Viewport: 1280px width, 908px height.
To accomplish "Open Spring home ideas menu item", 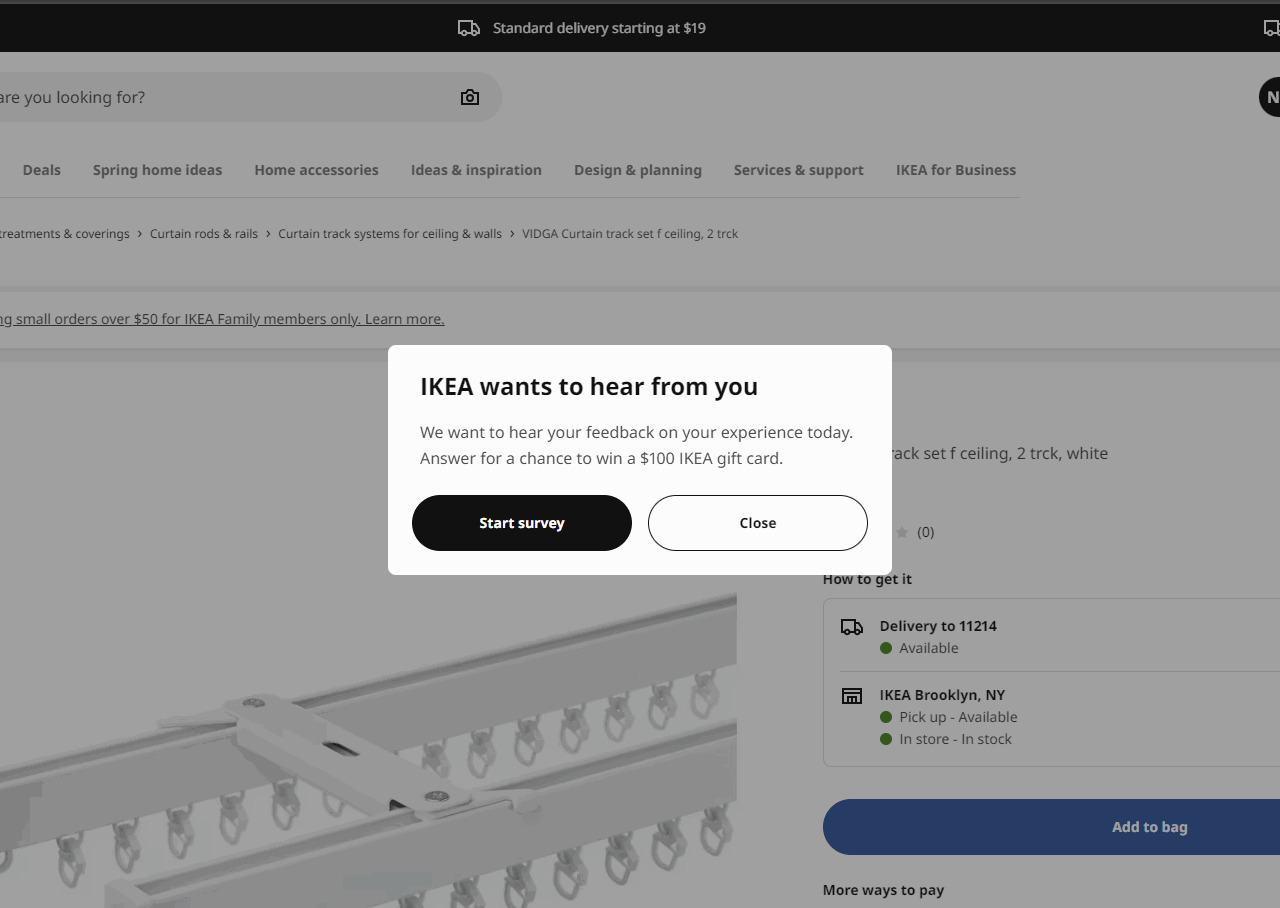I will (x=157, y=170).
